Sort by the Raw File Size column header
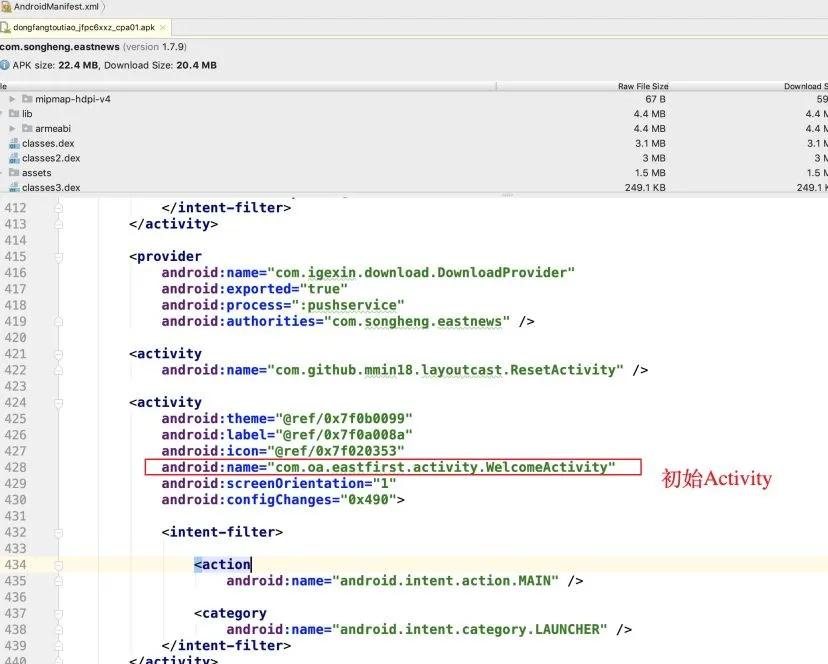 [x=642, y=86]
